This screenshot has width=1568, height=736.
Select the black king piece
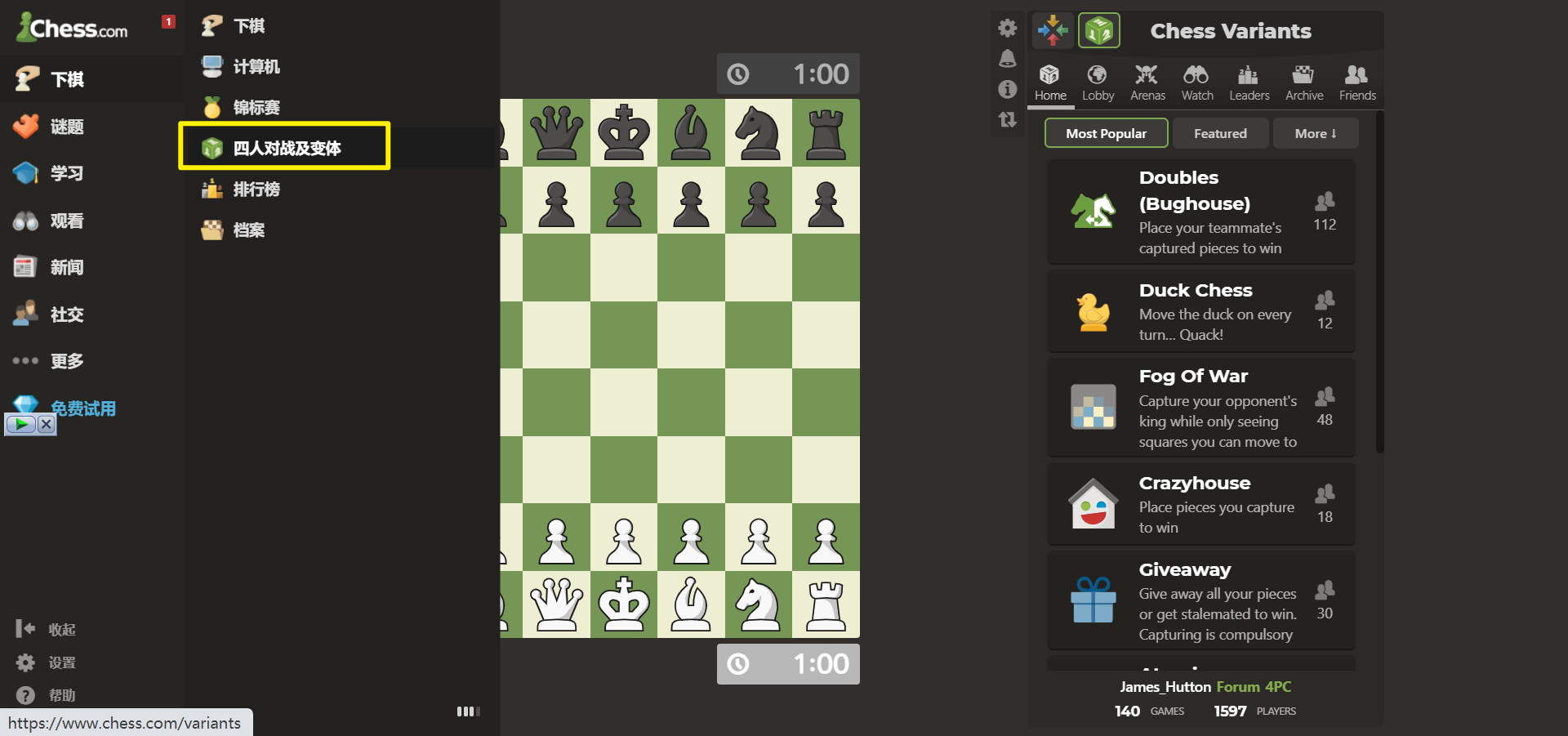point(624,132)
